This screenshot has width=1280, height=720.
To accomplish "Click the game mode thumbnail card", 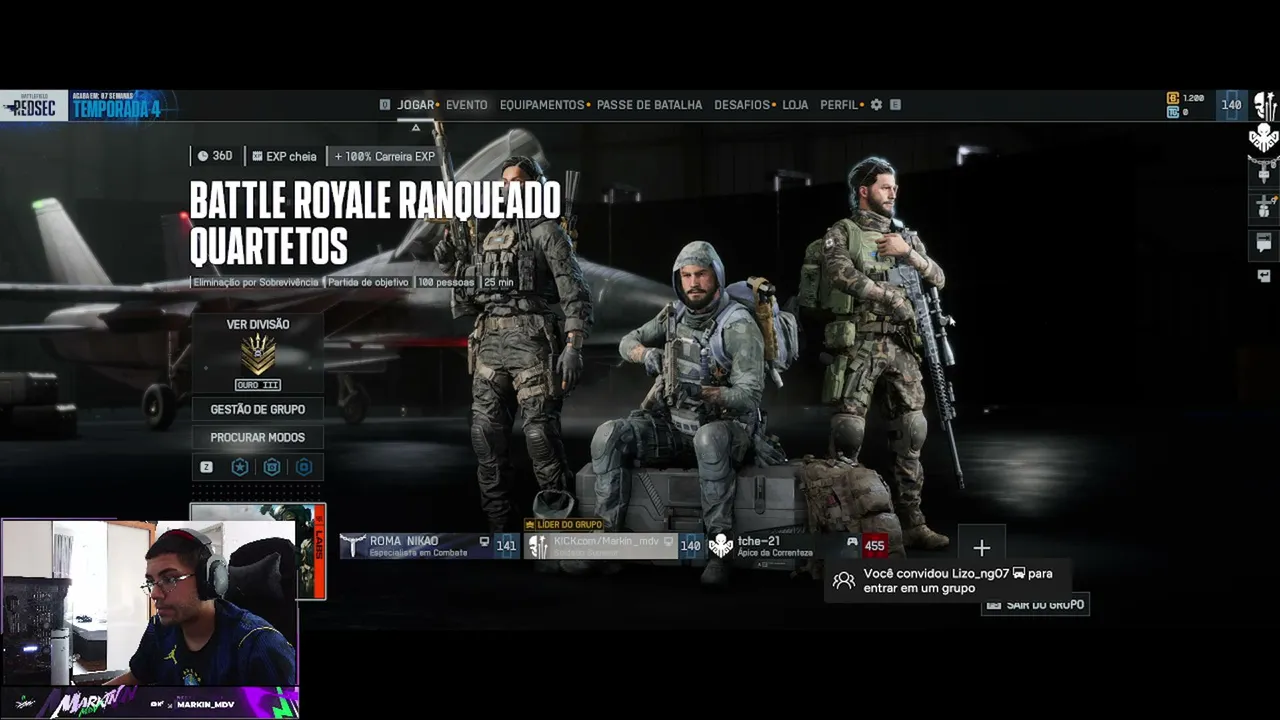I will point(258,552).
